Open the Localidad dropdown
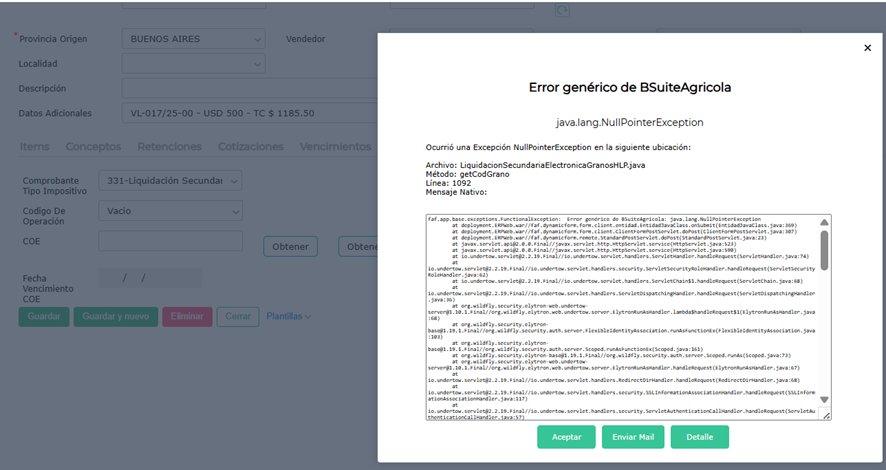The width and height of the screenshot is (886, 470). (194, 64)
